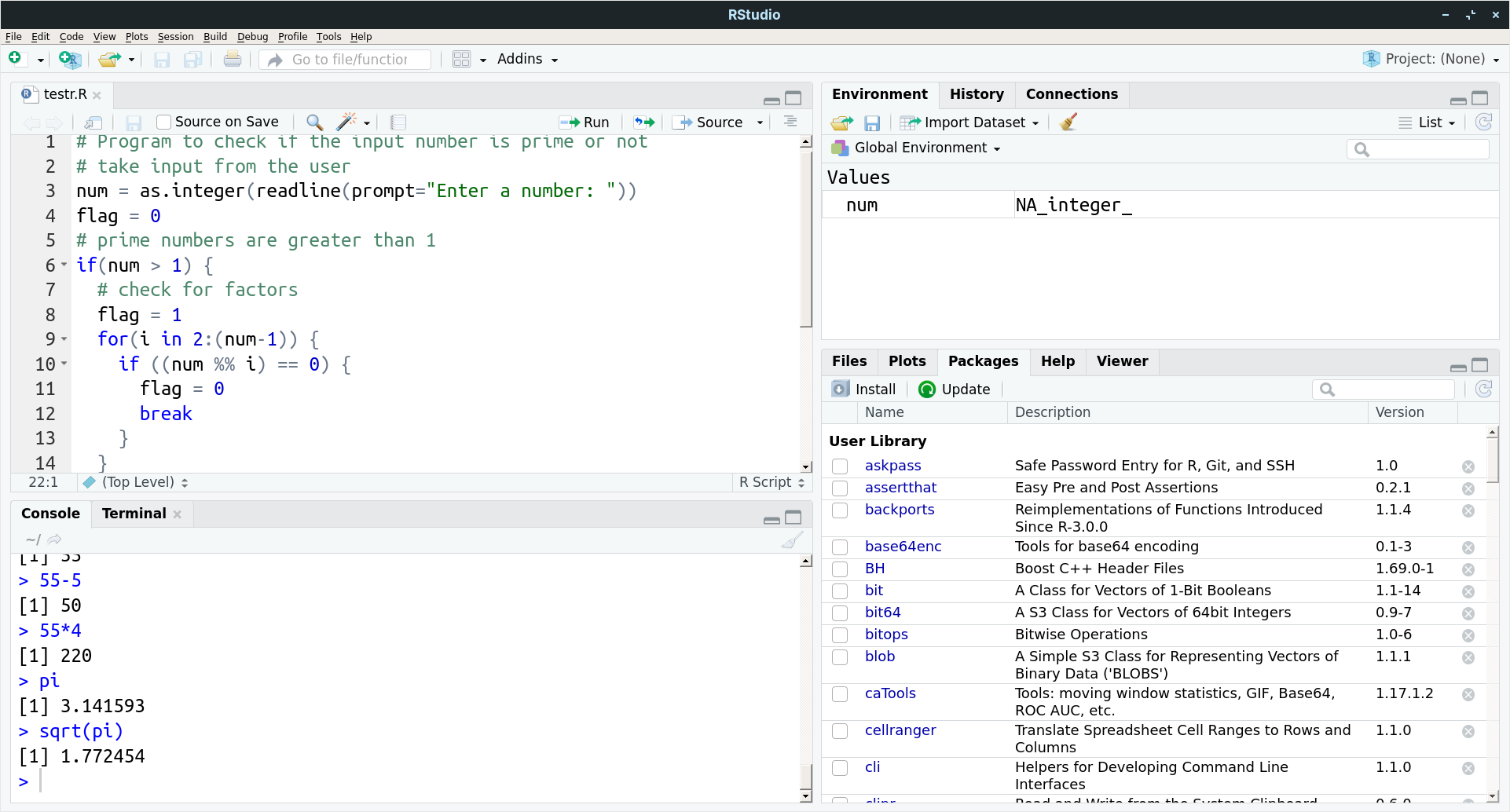Open the blob package link
Screen dimensions: 1510x812
coord(880,657)
